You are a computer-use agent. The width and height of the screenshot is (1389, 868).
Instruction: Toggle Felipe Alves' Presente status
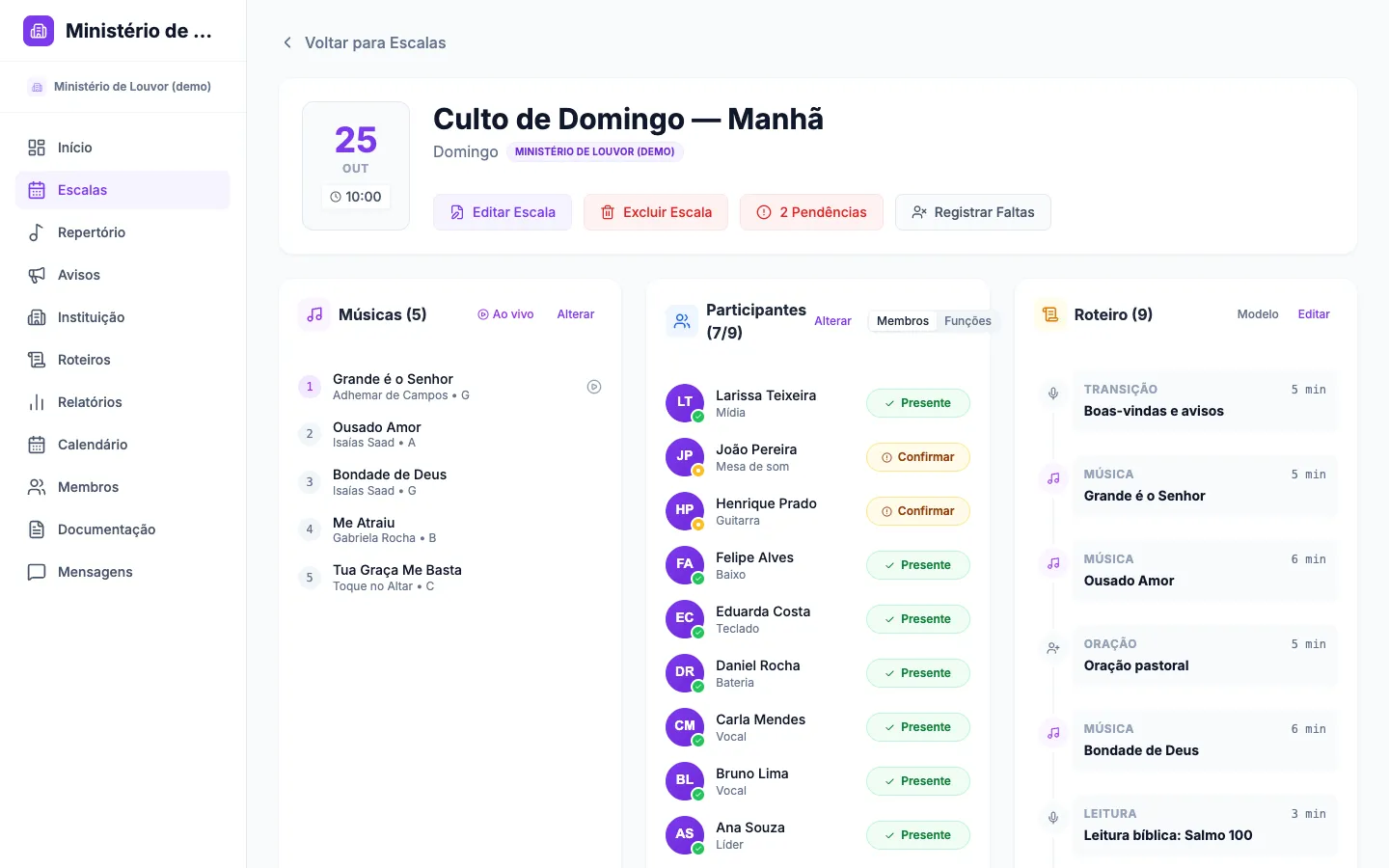point(918,565)
